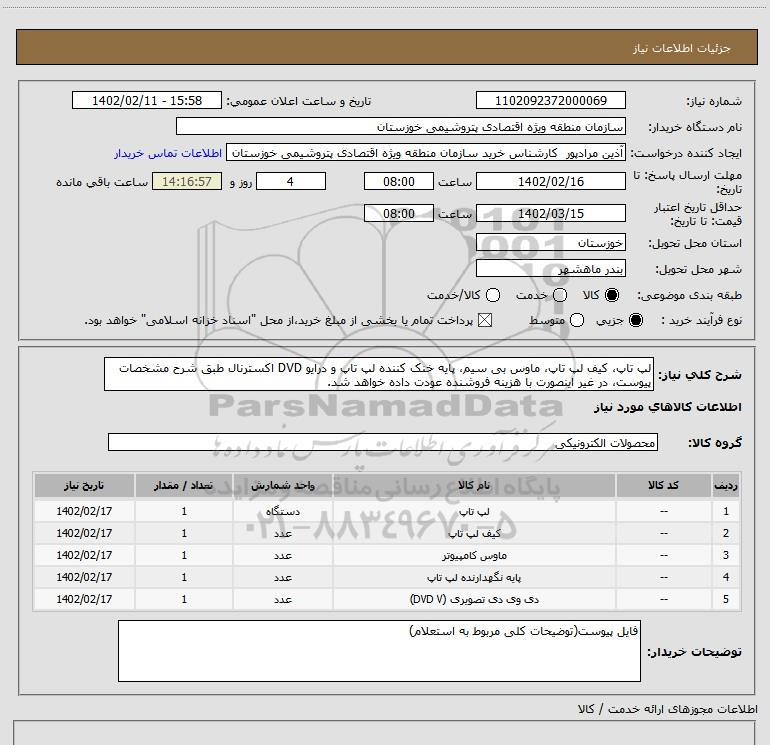Viewport: 770px width, 745px height.
Task: Click the delivery city field بندر ماهشهر
Action: pyautogui.click(x=550, y=268)
